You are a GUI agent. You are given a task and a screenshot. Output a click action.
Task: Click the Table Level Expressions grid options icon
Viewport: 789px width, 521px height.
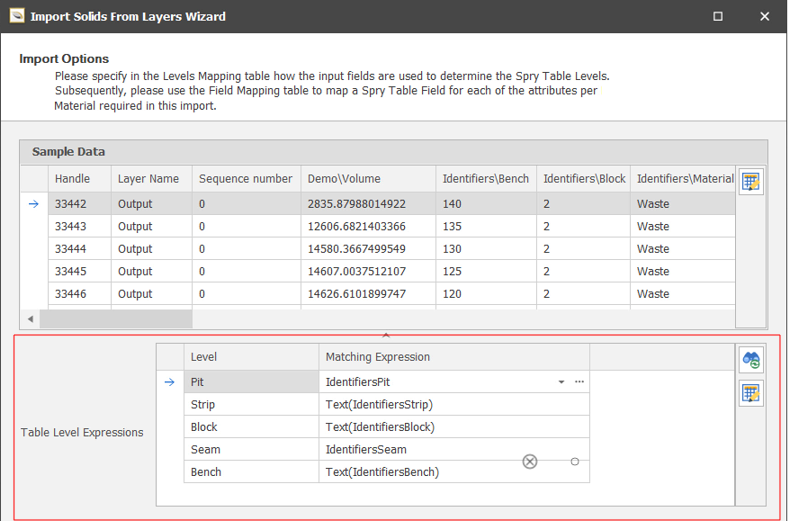click(x=750, y=393)
